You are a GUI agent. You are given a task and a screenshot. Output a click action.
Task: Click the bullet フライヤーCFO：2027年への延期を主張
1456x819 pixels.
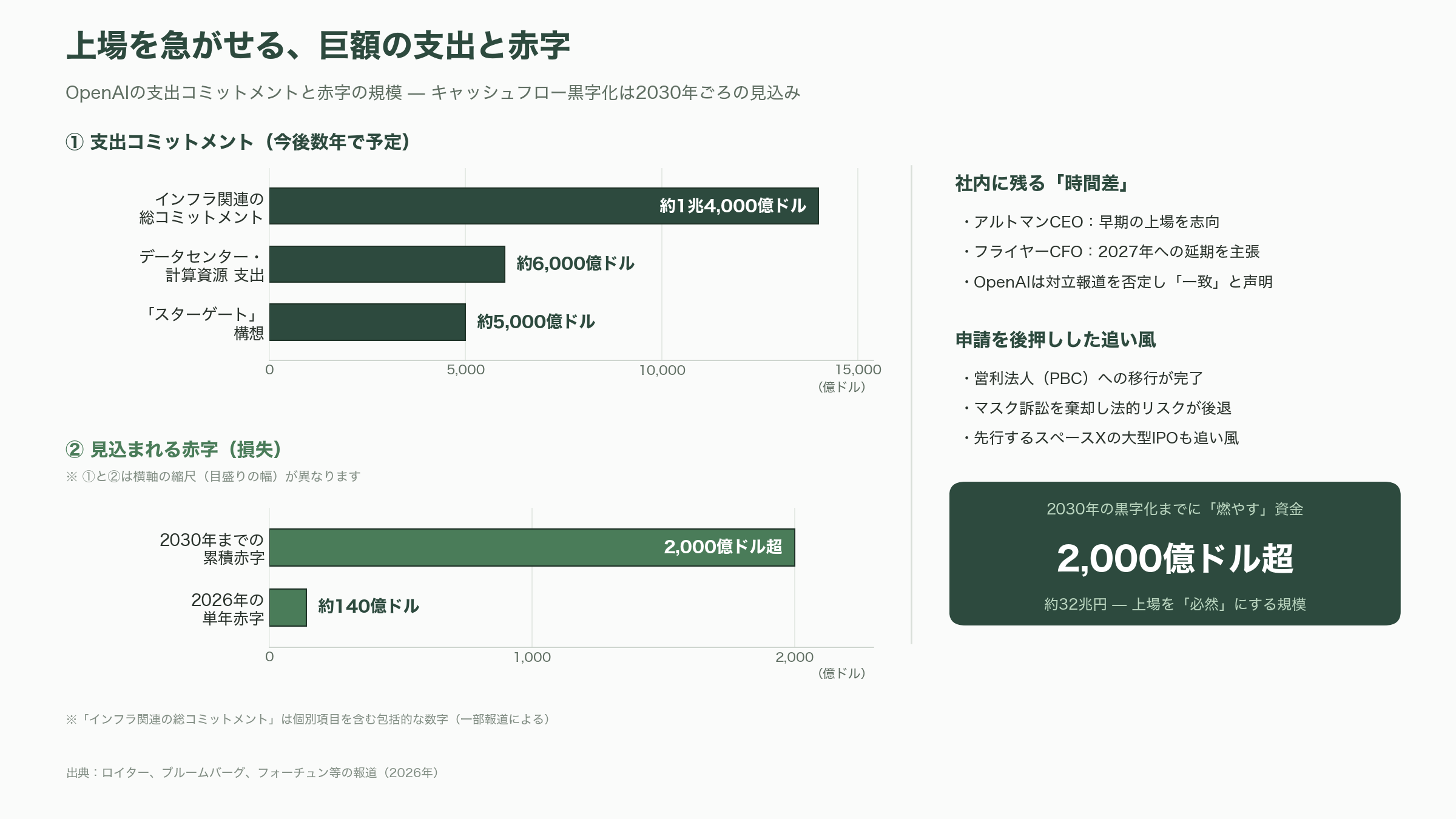(x=1110, y=252)
